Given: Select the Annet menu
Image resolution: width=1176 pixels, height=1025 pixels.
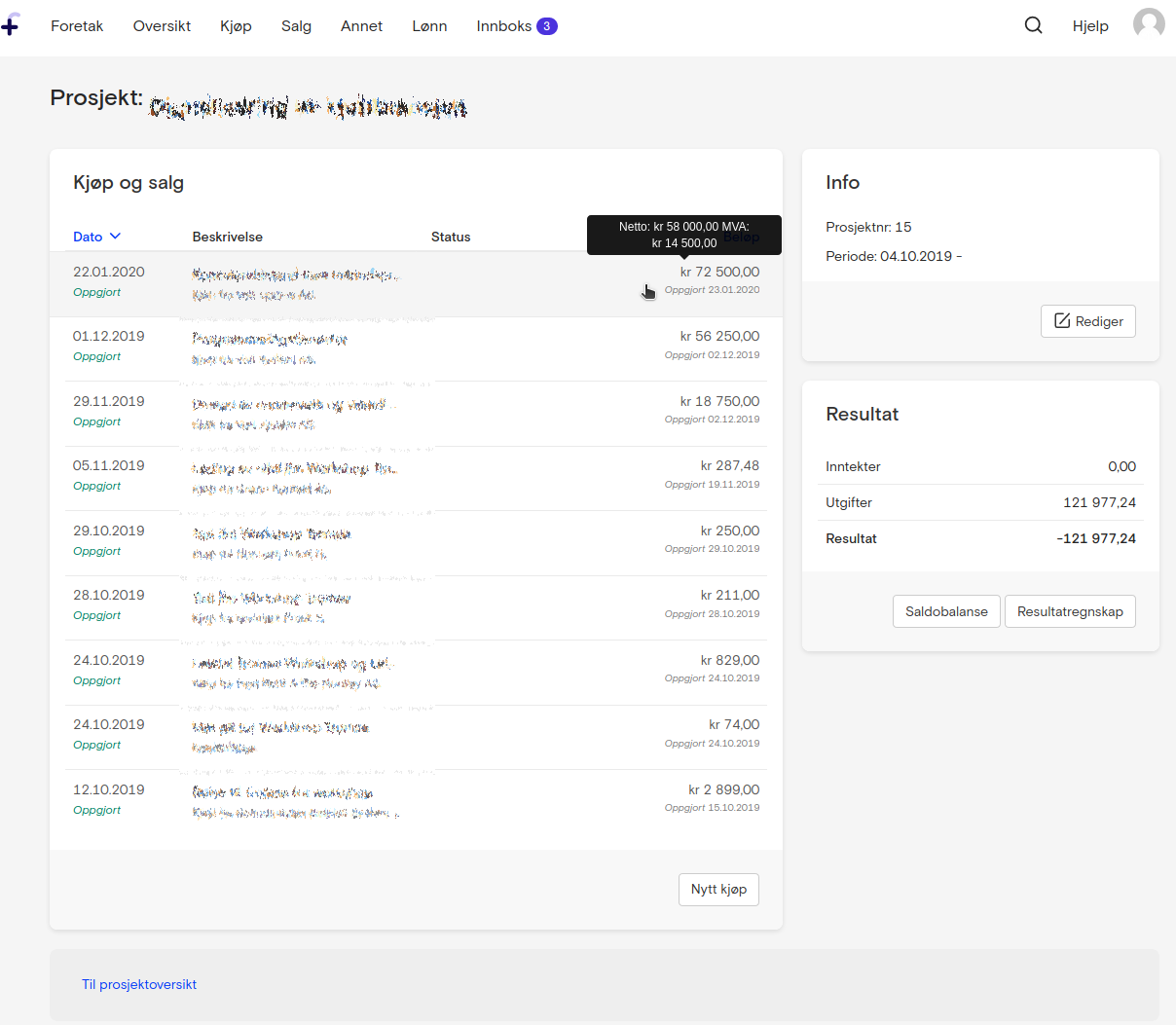Looking at the screenshot, I should tap(361, 26).
